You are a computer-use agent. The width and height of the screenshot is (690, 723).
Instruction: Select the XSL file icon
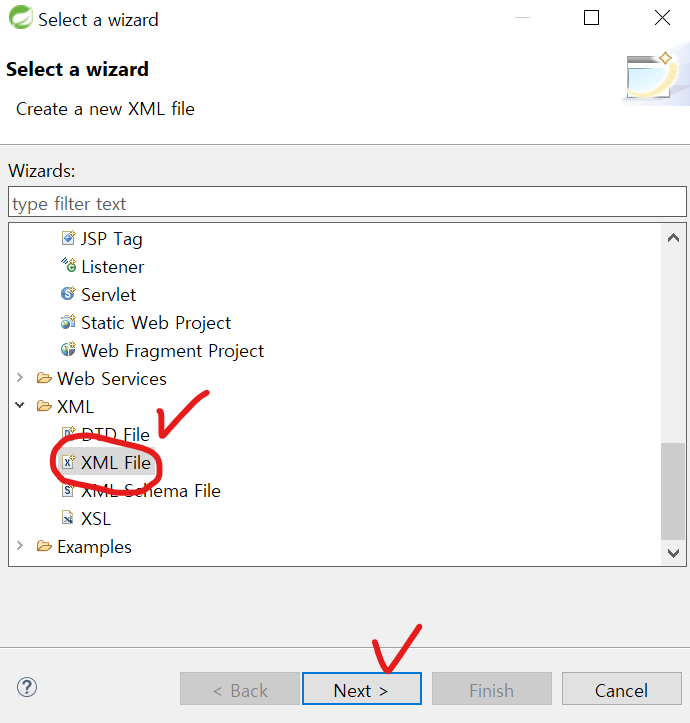(x=68, y=518)
